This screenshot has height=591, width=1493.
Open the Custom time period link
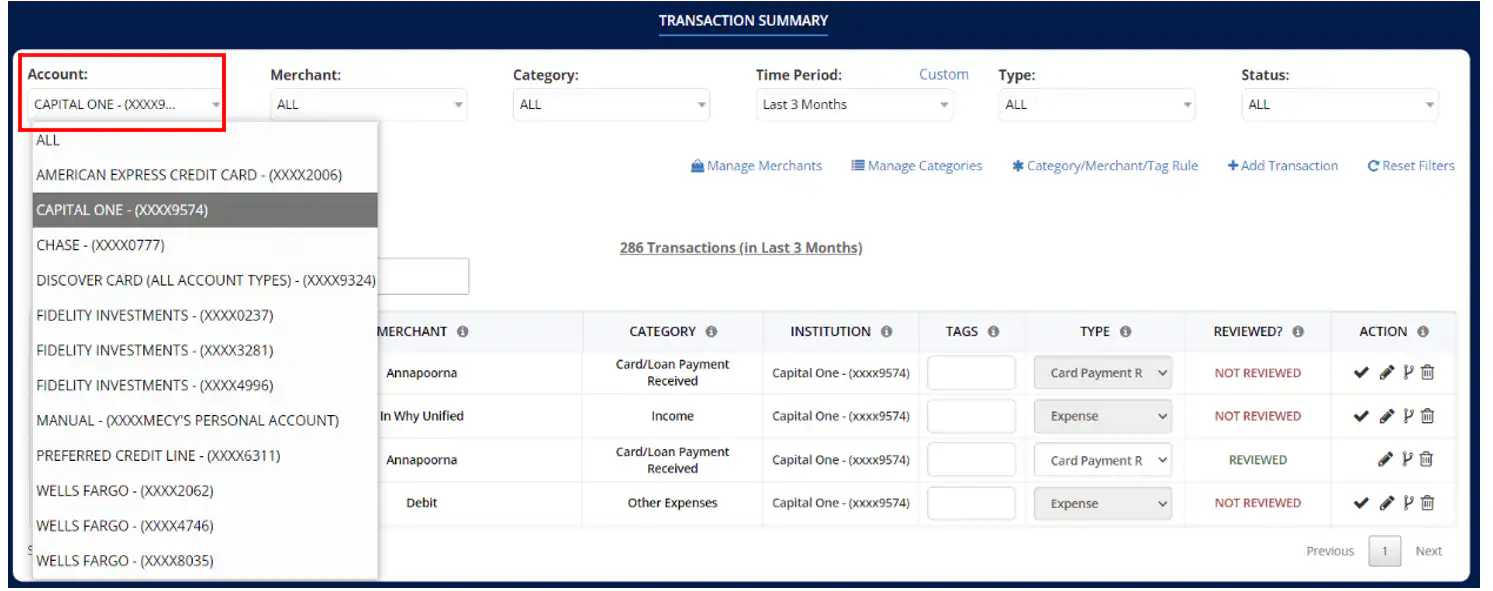(x=943, y=74)
